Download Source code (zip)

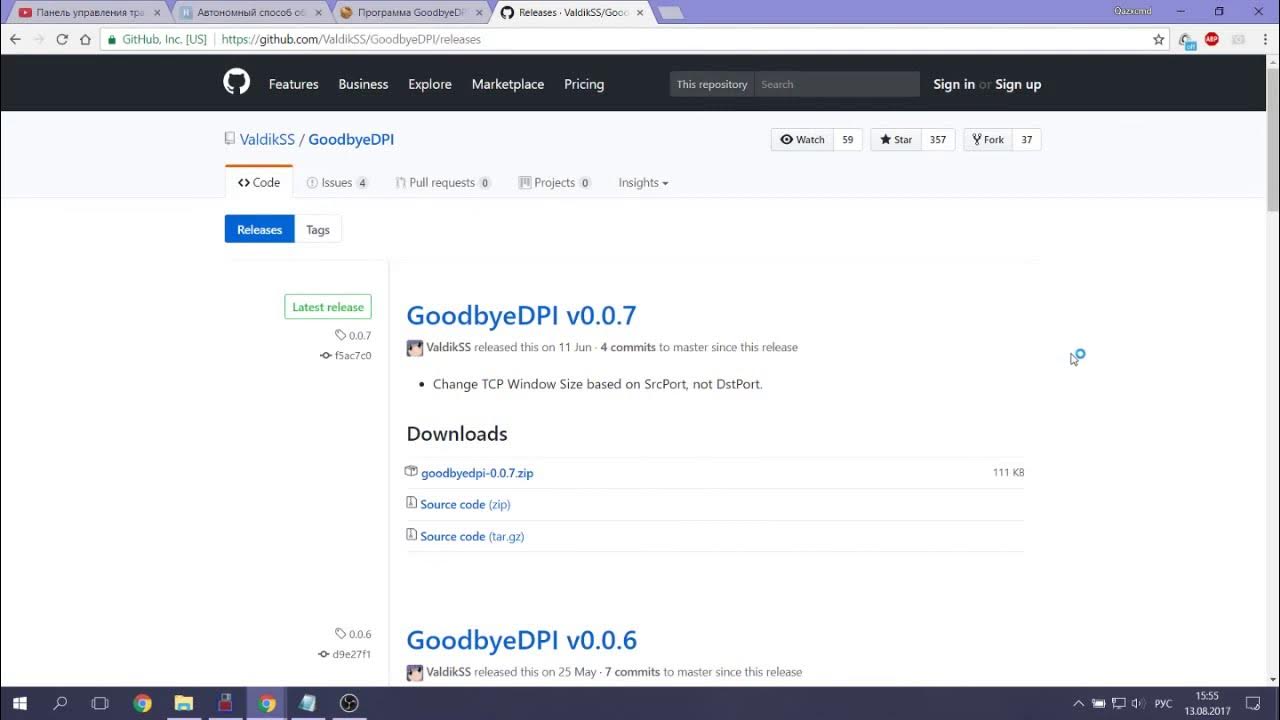pyautogui.click(x=465, y=505)
